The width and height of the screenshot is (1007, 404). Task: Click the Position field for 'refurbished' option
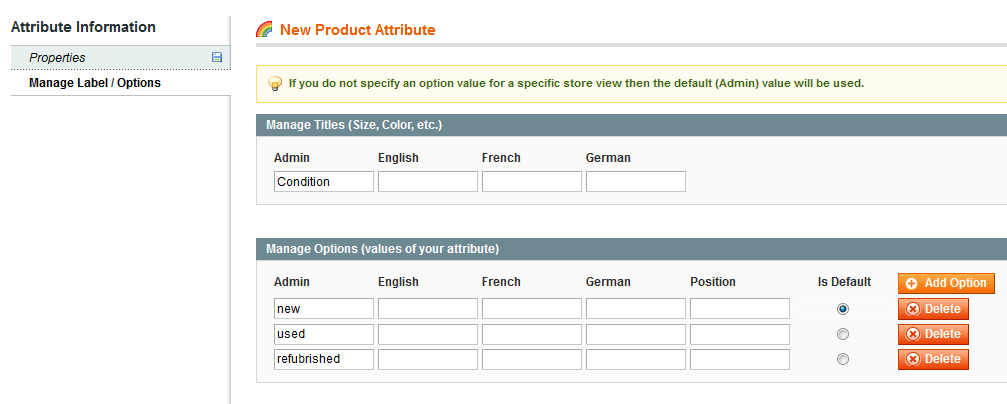pos(739,359)
